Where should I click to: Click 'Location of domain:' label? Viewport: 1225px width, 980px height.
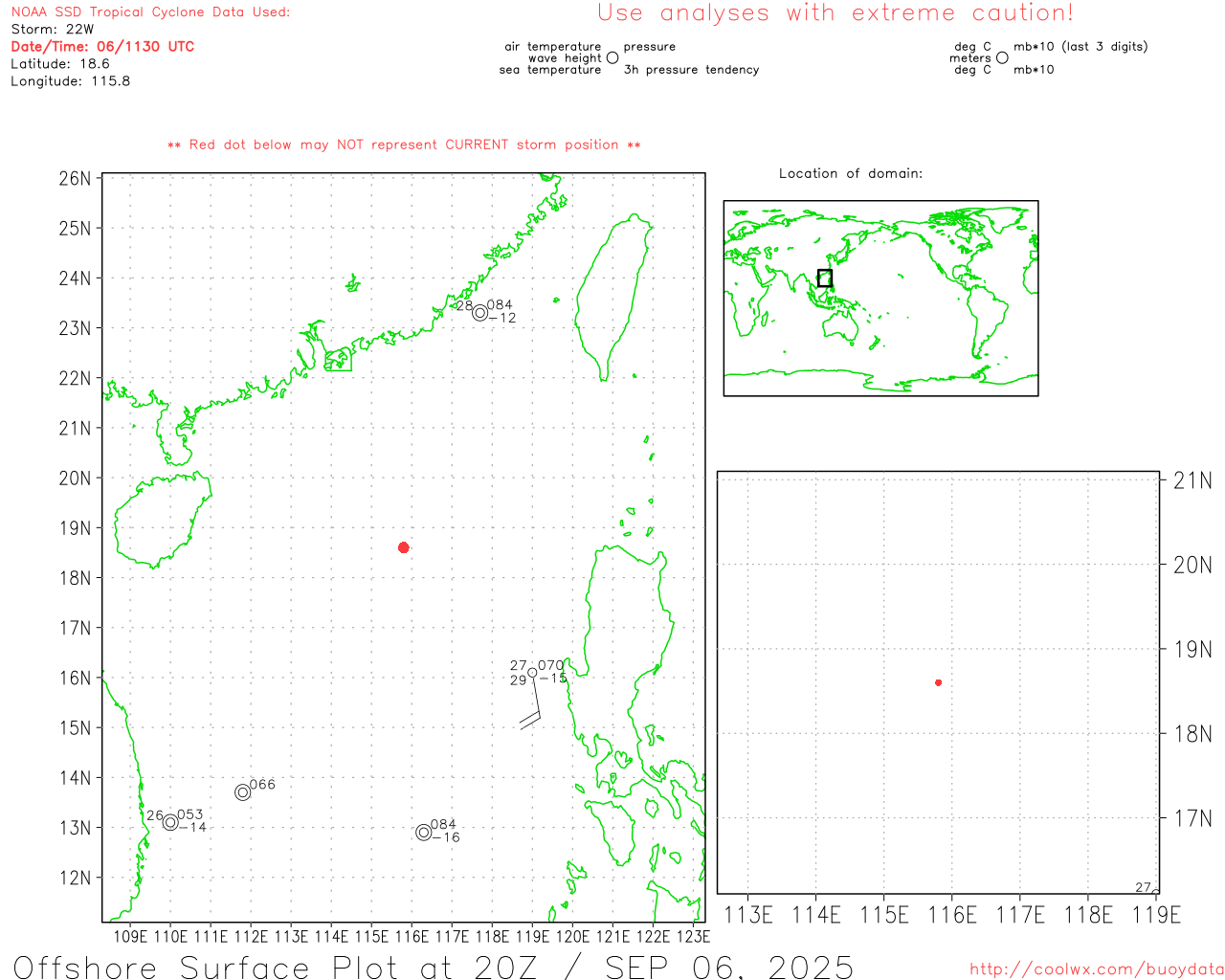[x=851, y=173]
